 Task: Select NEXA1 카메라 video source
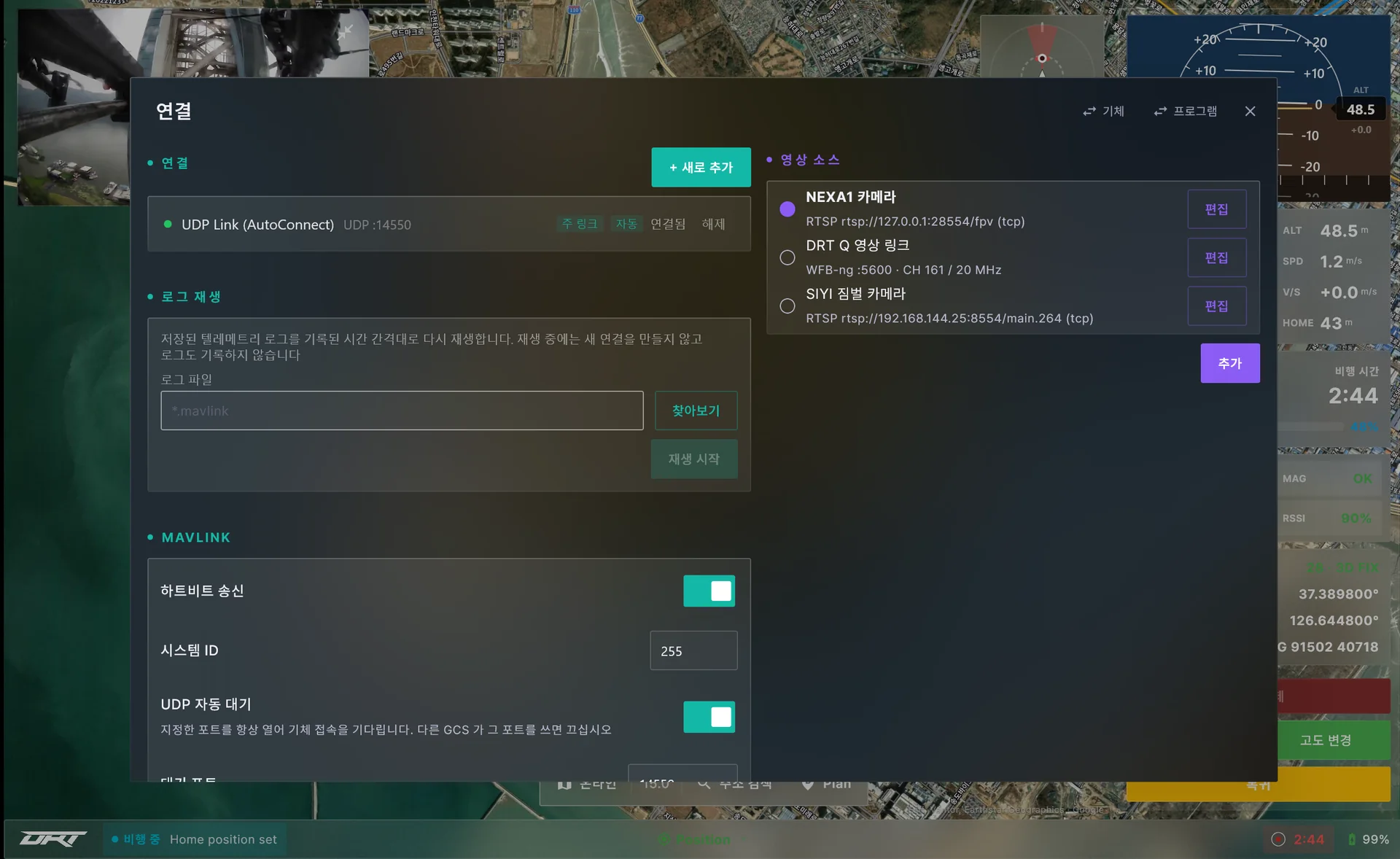[787, 209]
